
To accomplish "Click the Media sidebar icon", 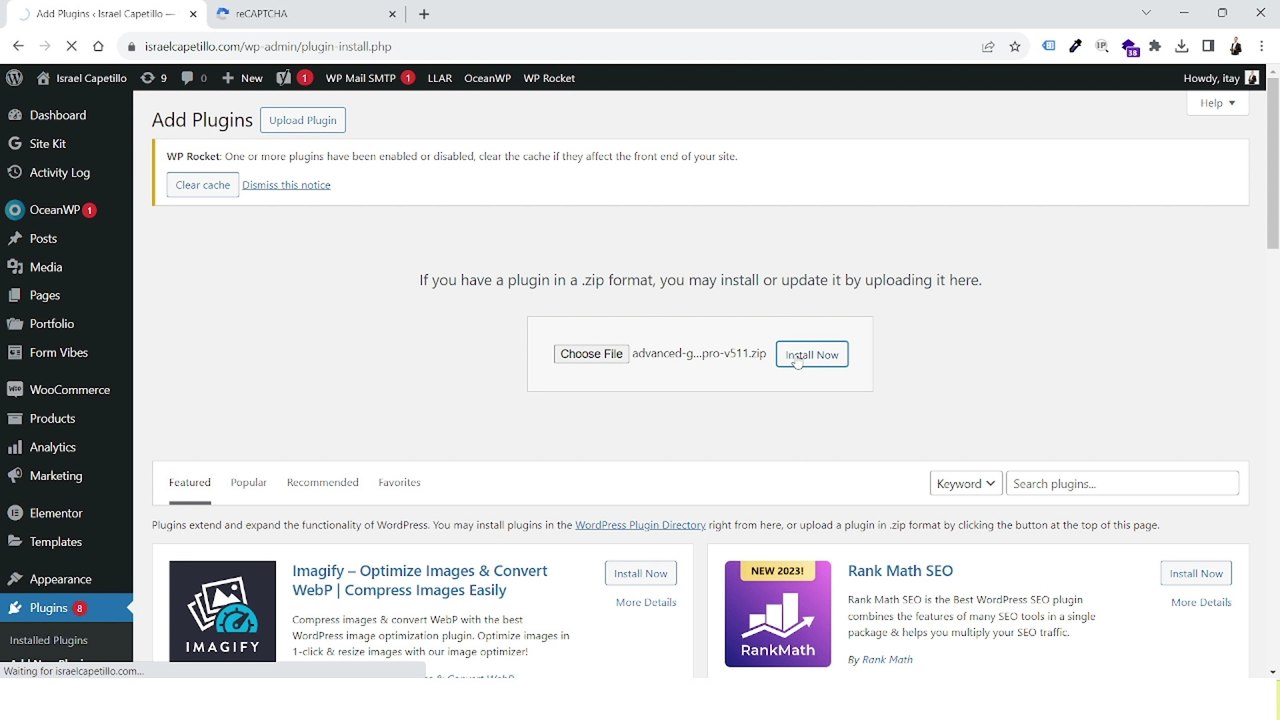I will click(x=15, y=267).
